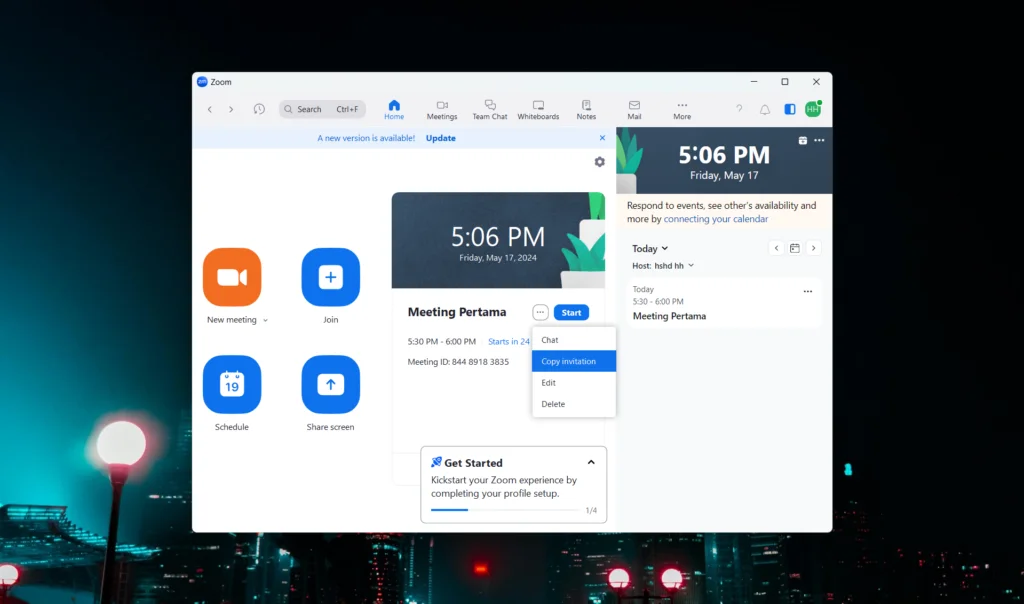Choose Delete in the meeting menu
This screenshot has width=1024, height=604.
coord(553,404)
